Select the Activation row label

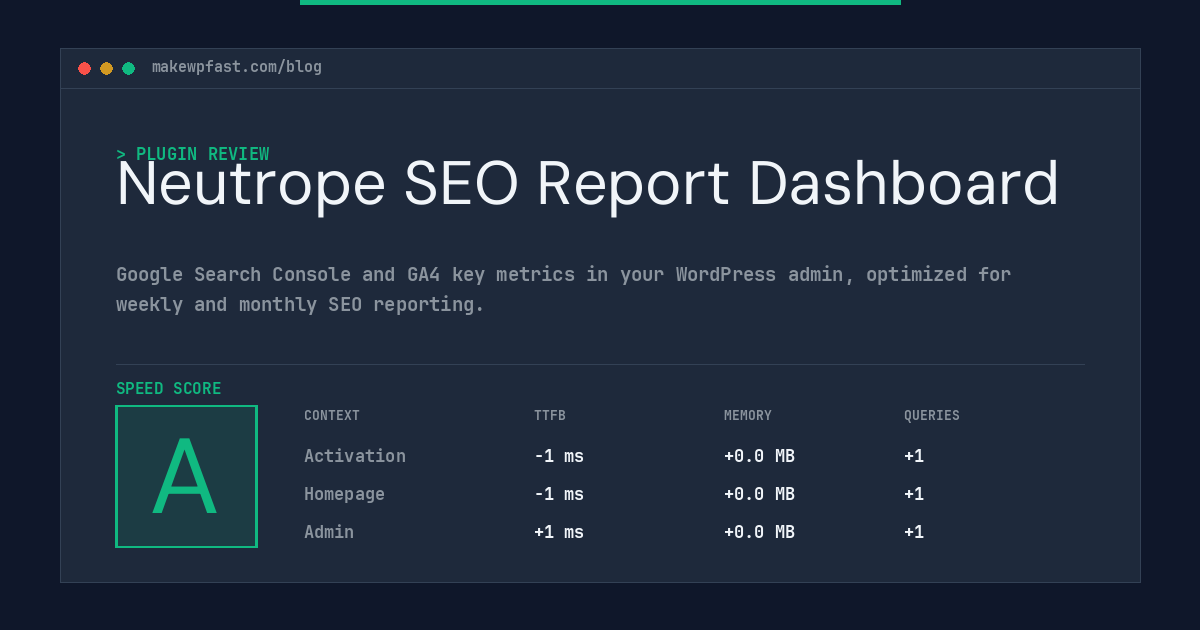(x=355, y=456)
